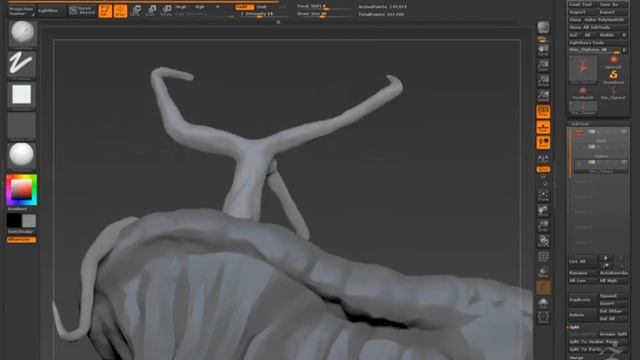This screenshot has height=360, width=640.
Task: Open the alpha selector square
Action: coord(22,95)
